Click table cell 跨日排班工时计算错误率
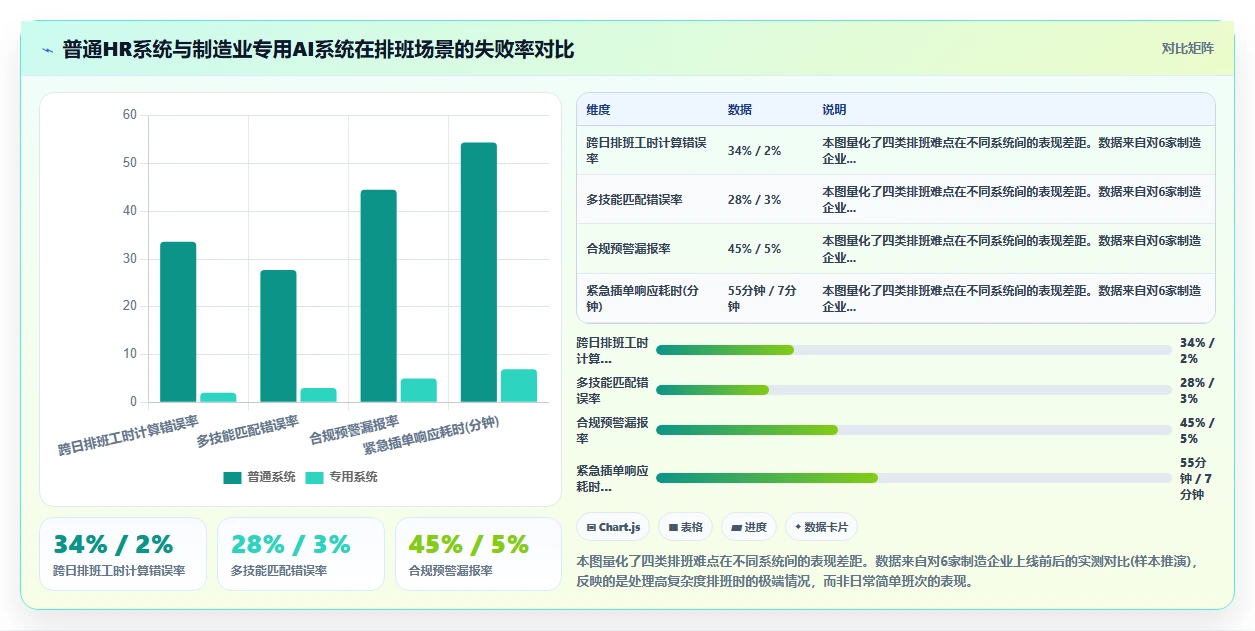1255x631 pixels. point(646,150)
